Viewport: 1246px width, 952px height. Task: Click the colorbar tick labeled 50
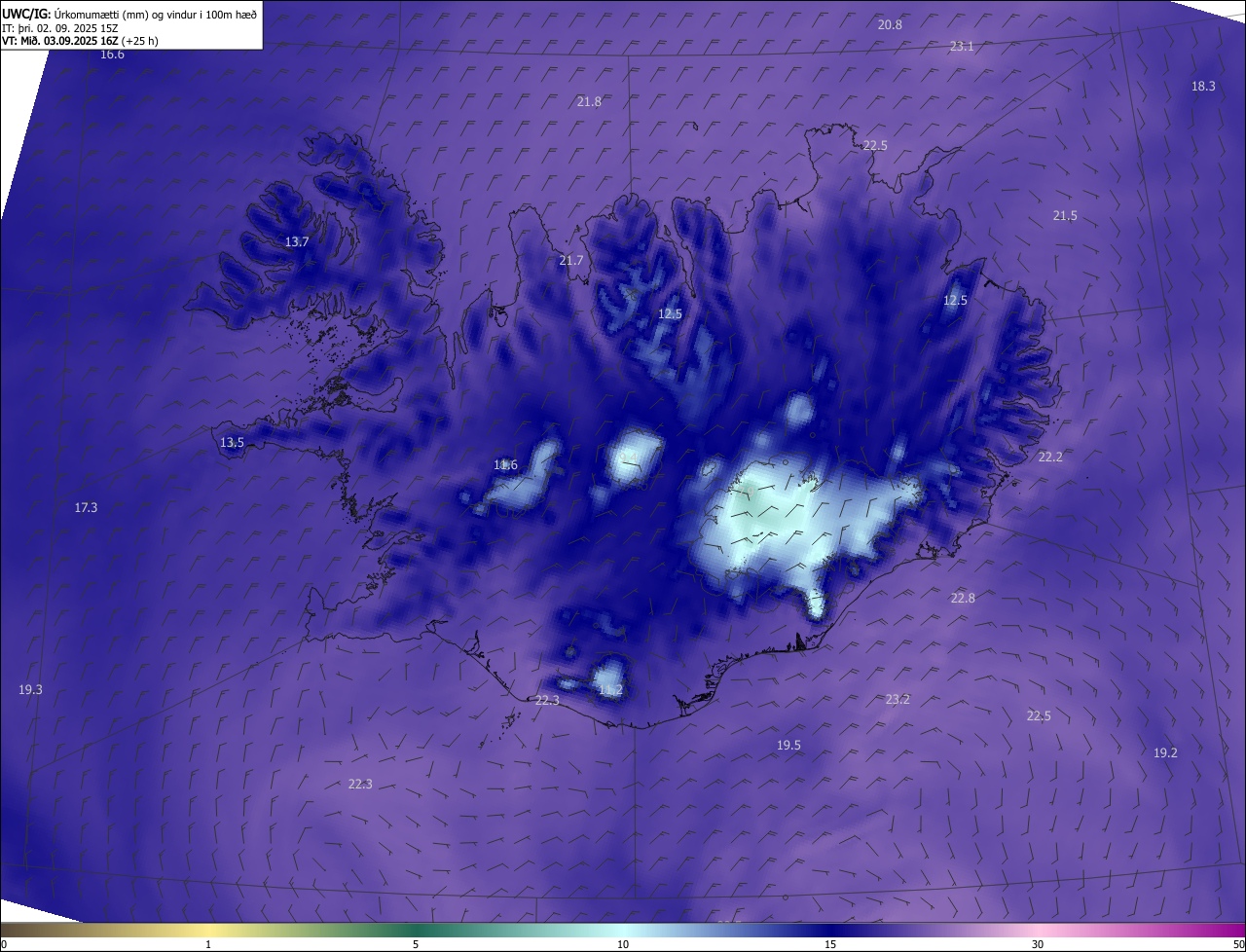pos(1238,944)
